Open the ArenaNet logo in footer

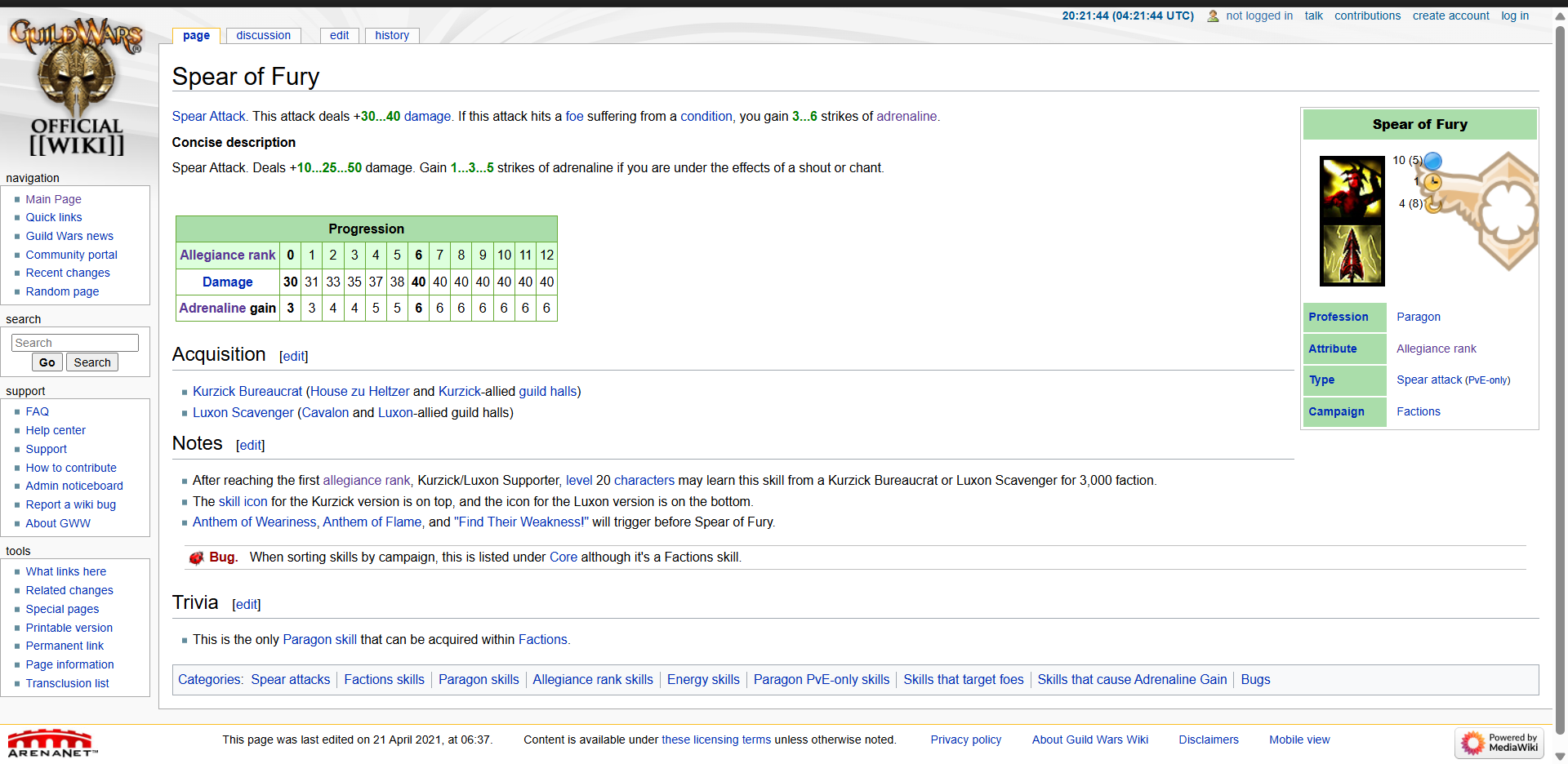click(x=52, y=743)
